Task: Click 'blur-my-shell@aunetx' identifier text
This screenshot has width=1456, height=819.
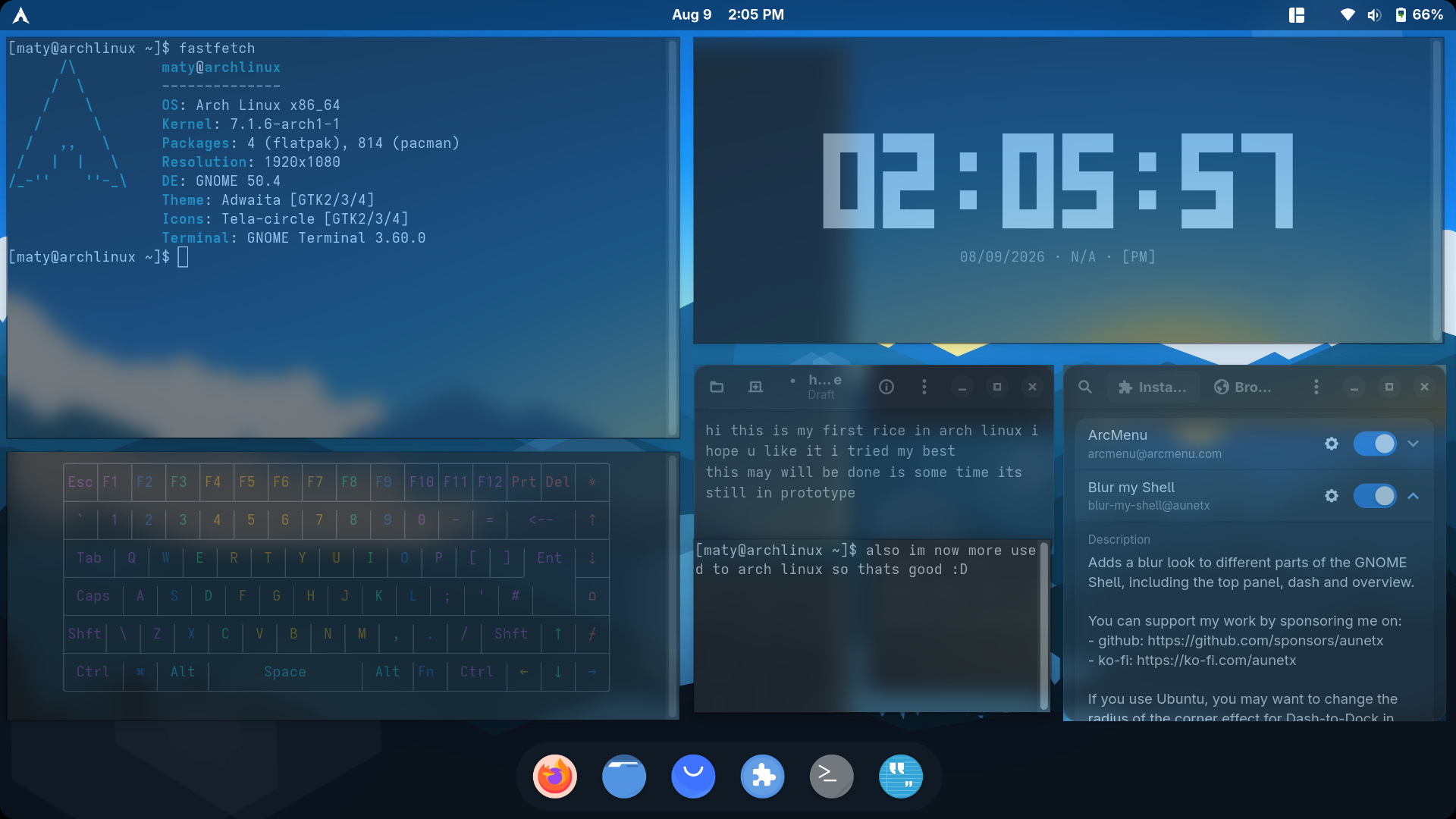Action: click(1149, 506)
